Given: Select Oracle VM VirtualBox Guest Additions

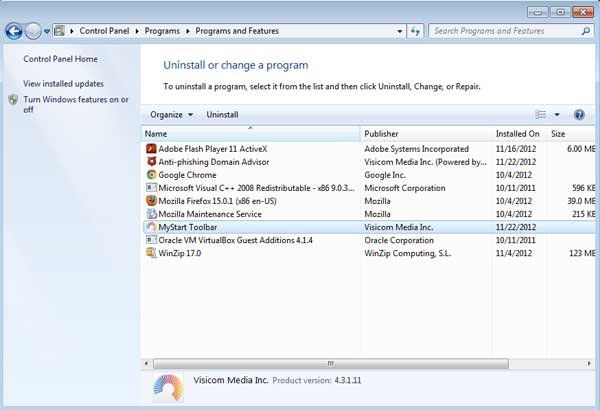Looking at the screenshot, I should point(235,240).
